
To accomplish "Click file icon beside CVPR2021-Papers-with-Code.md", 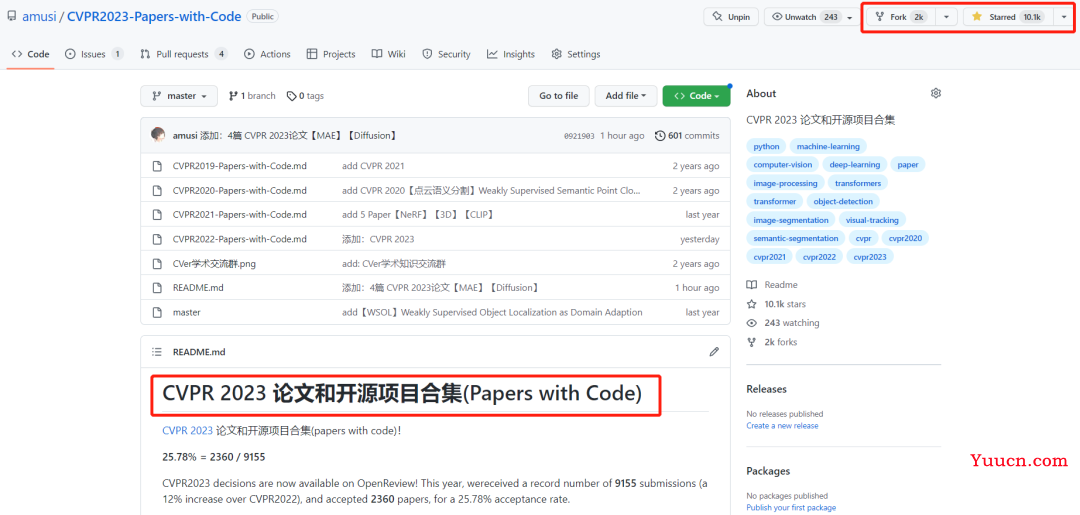I will (x=157, y=215).
